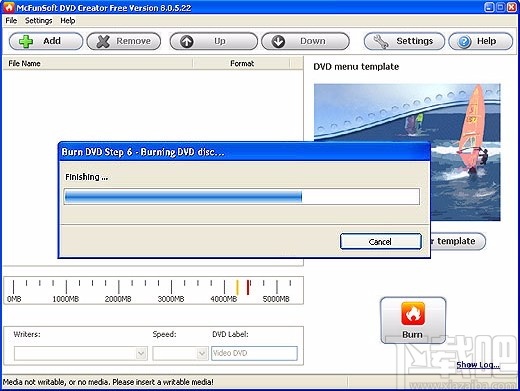Click the wrench Settings icon

click(x=380, y=41)
